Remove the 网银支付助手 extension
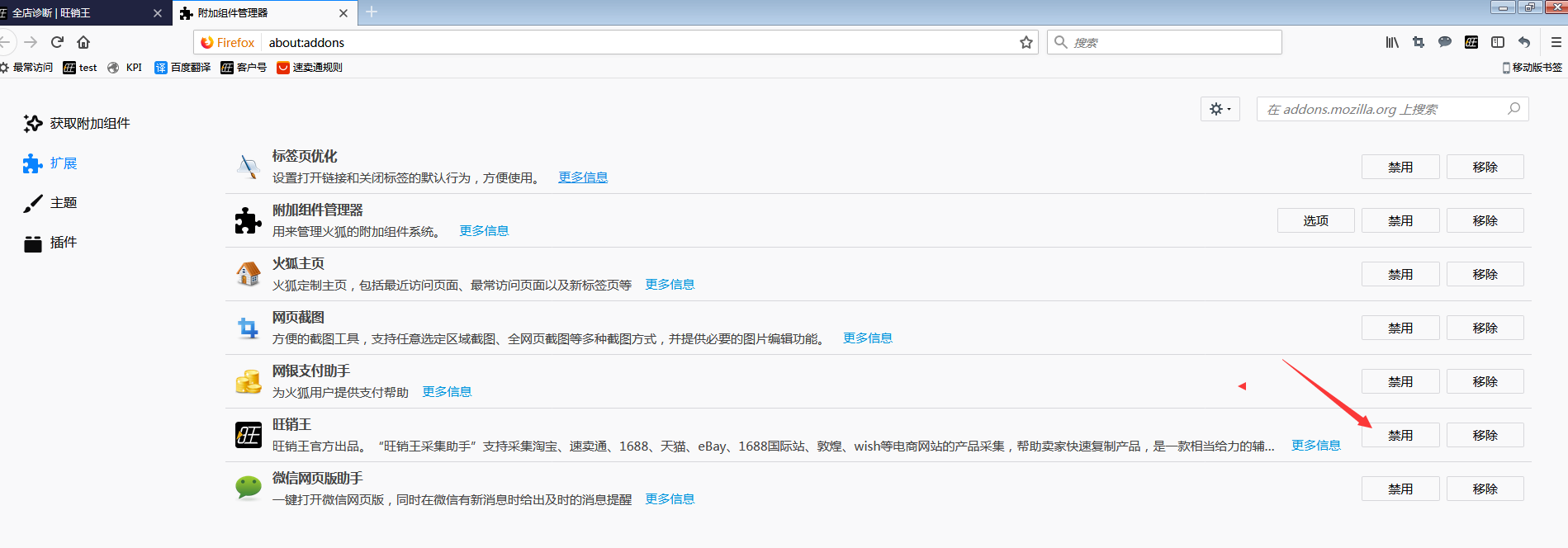This screenshot has height=548, width=1568. pyautogui.click(x=1485, y=381)
